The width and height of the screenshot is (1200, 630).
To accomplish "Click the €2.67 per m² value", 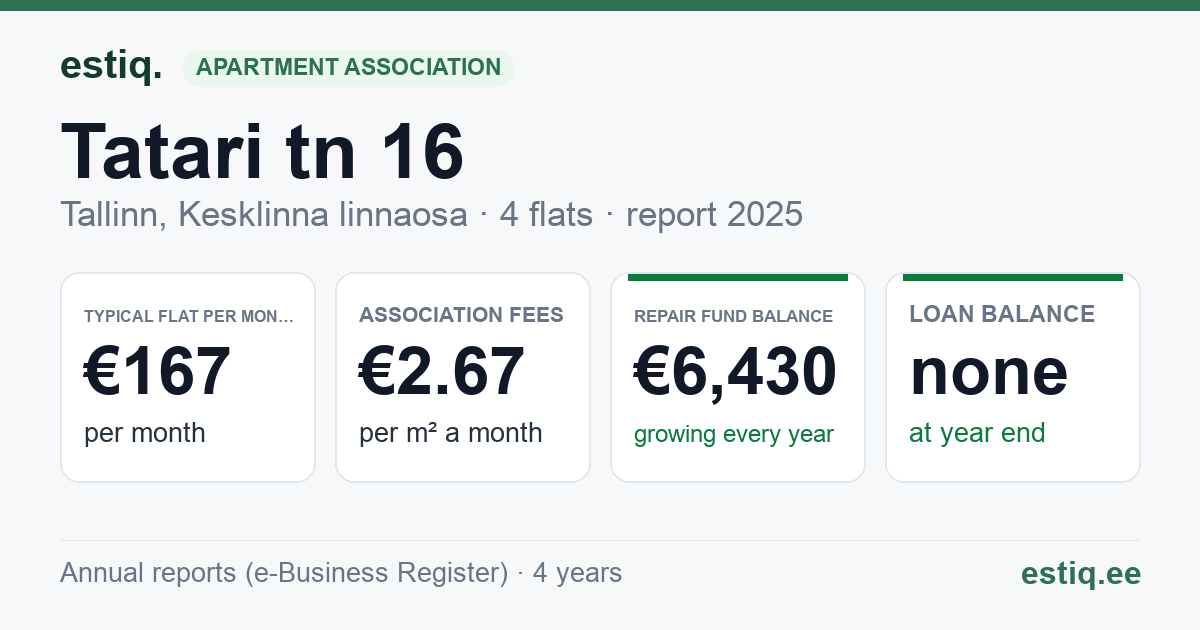I will pos(442,371).
